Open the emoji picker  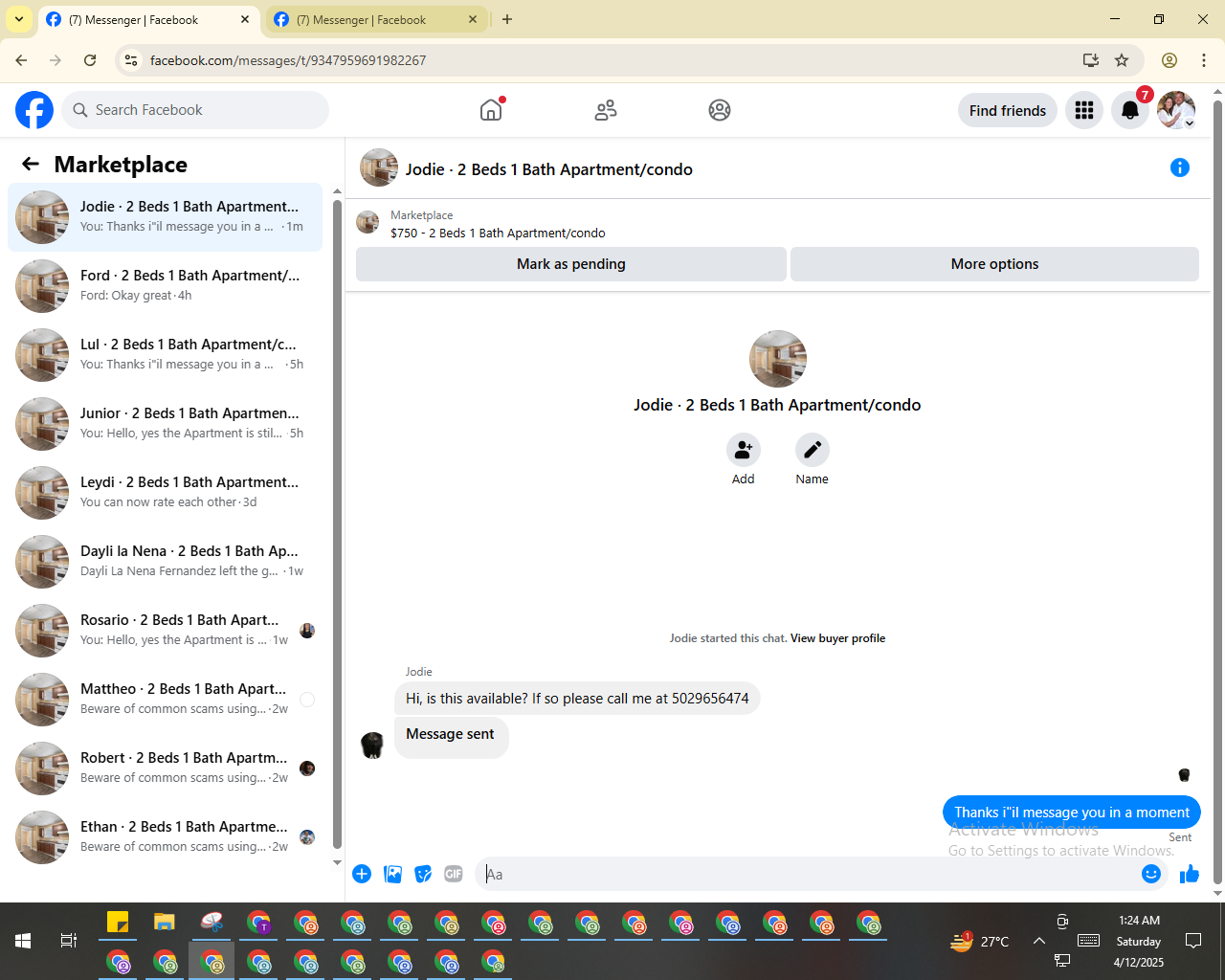click(x=1151, y=874)
